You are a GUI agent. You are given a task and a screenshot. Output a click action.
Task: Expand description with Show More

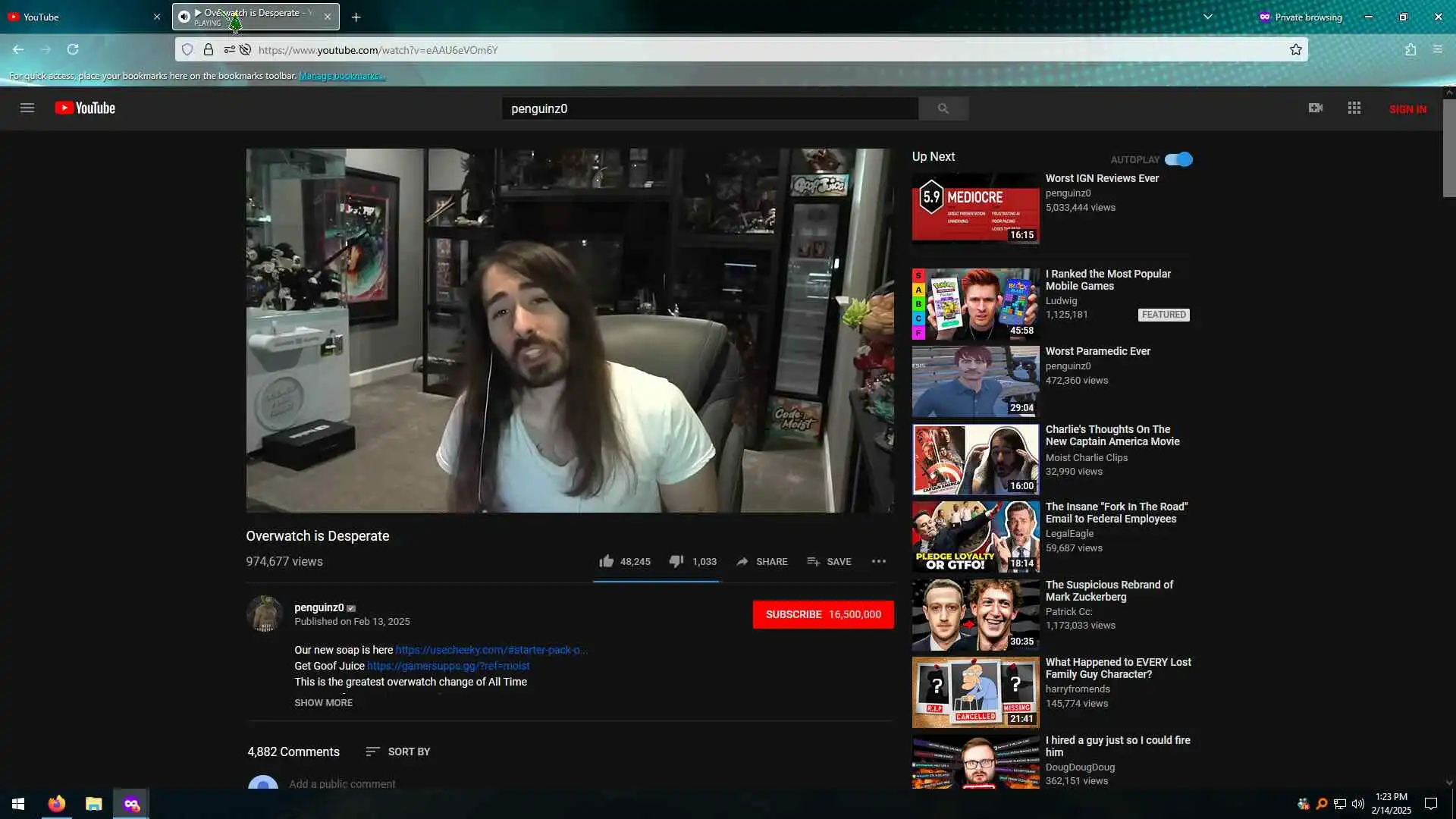323,703
